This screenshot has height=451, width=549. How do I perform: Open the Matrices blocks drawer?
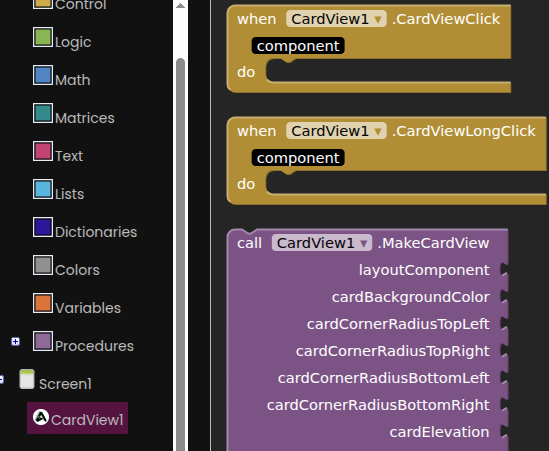click(x=85, y=118)
